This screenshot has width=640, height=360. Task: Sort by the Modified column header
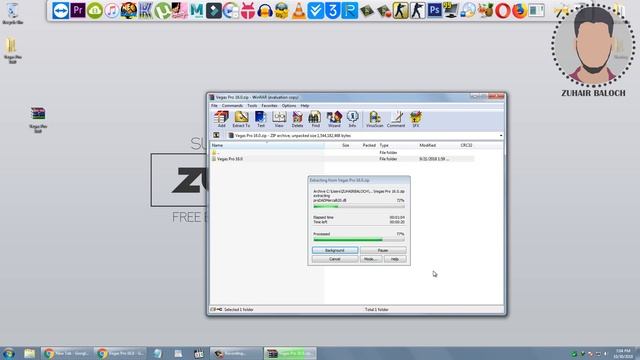(x=427, y=145)
